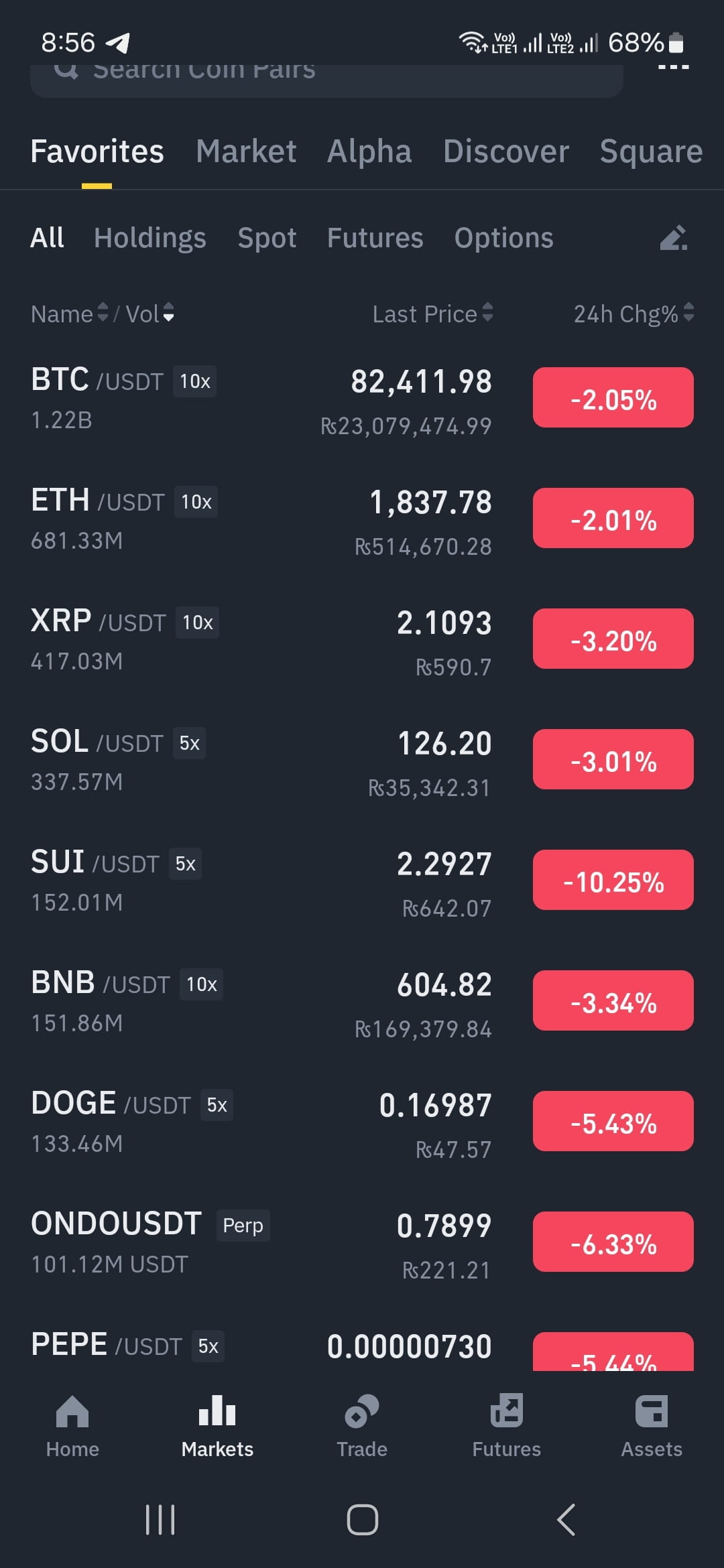
Task: Toggle BTC 24h change display -2.05%
Action: click(613, 397)
